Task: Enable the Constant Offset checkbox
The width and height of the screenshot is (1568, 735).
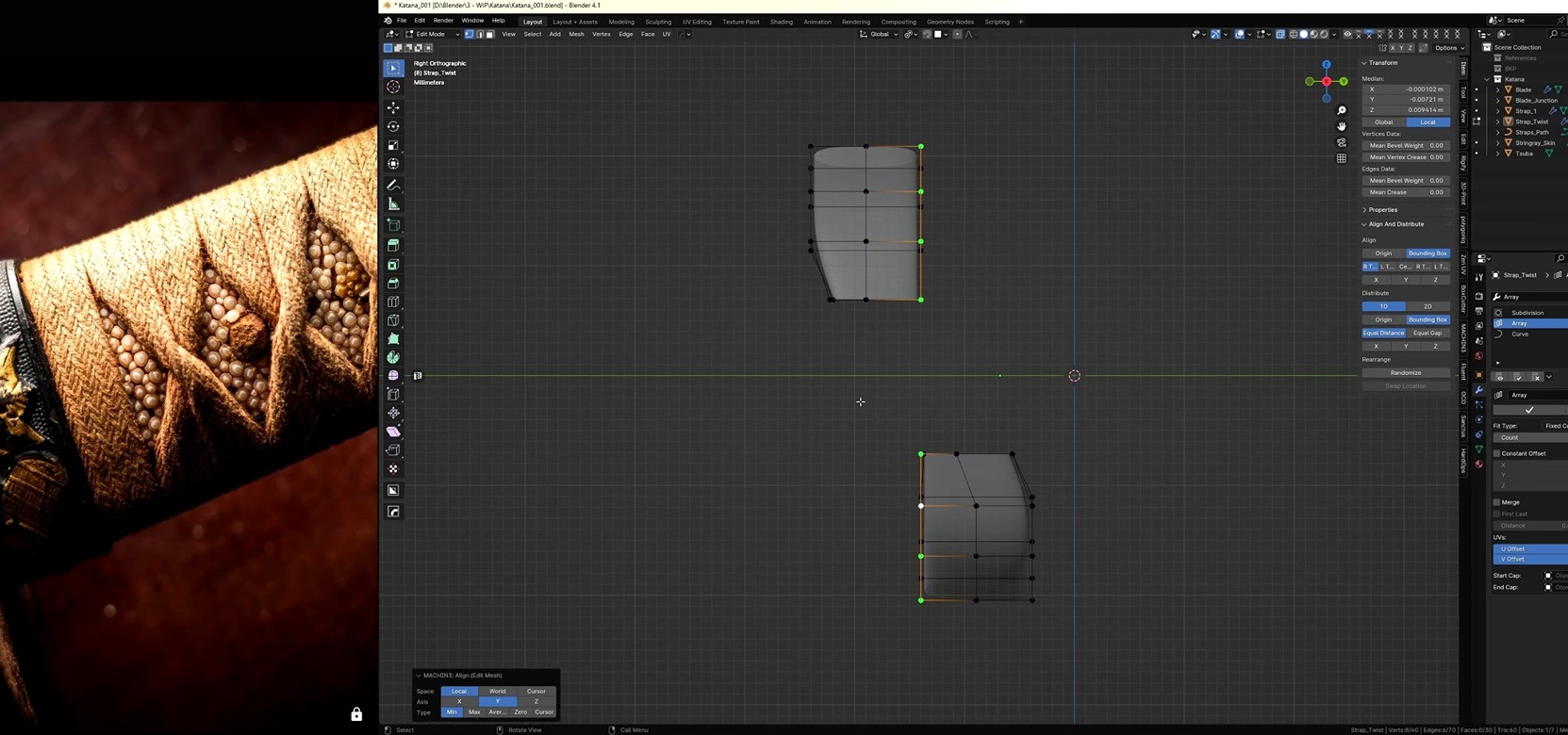Action: click(1496, 453)
